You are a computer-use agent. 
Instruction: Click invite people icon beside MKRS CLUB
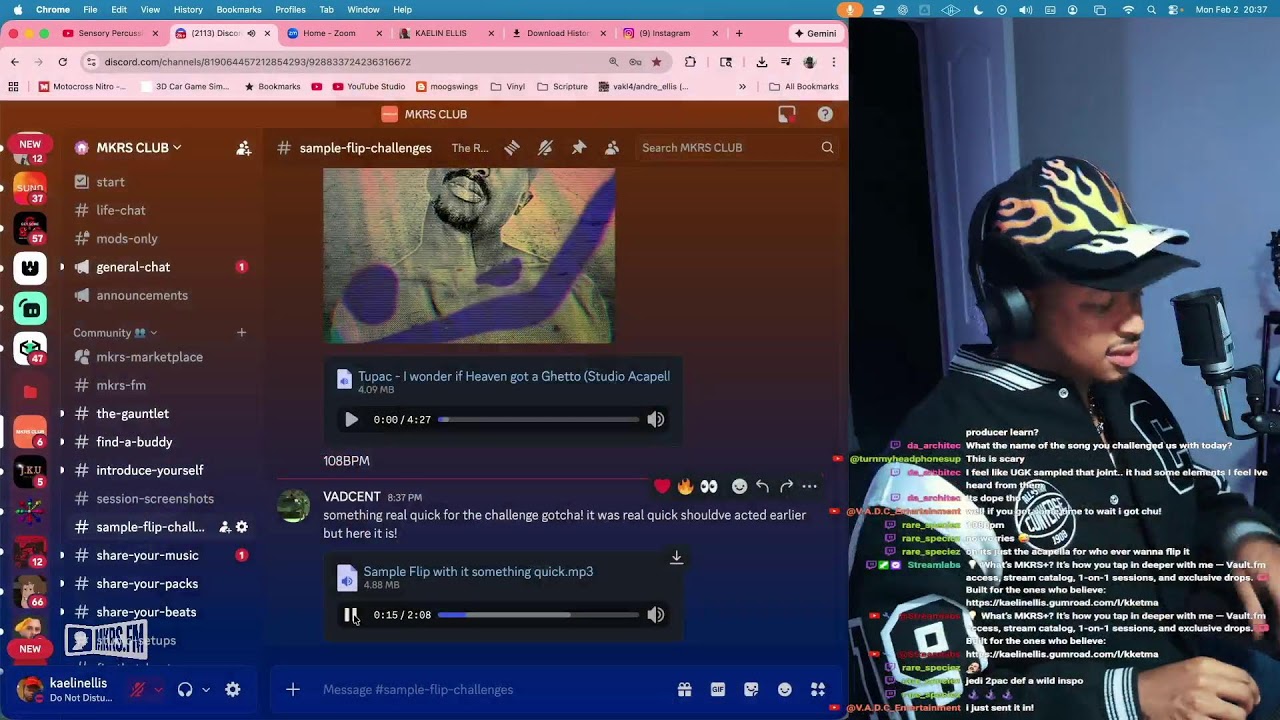coord(243,148)
